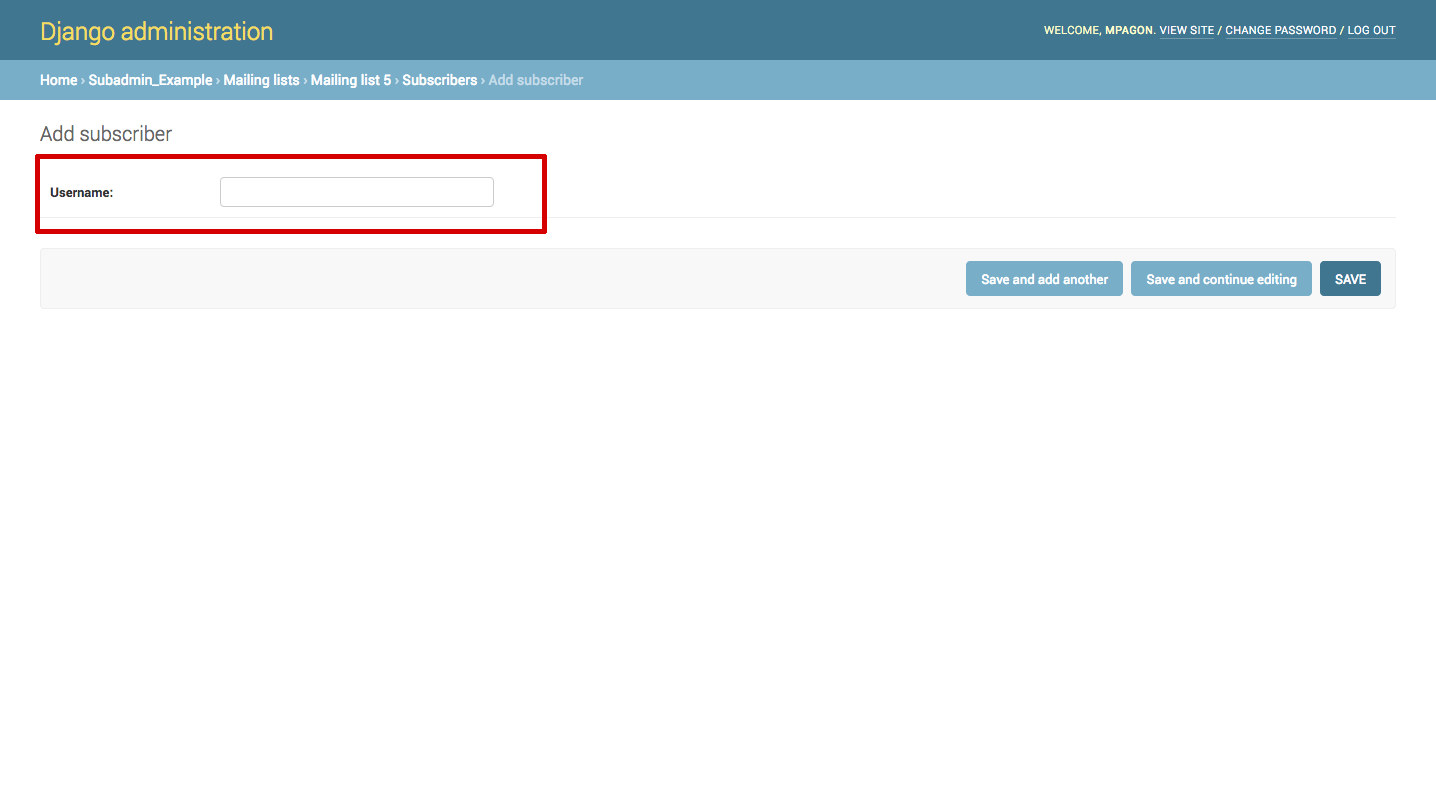Viewport: 1436px width, 803px height.
Task: Click the Add subscriber page heading
Action: click(x=106, y=134)
